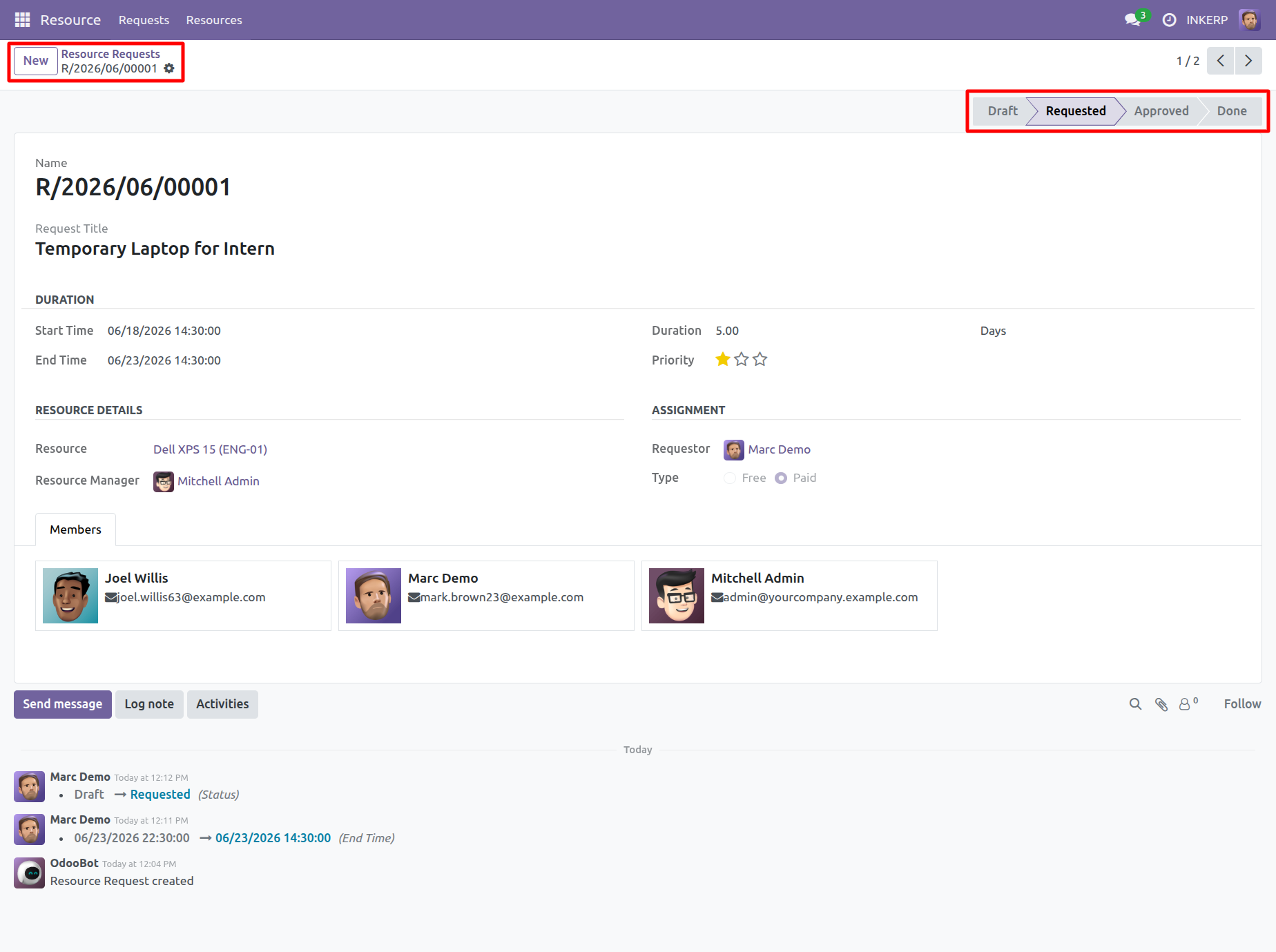1276x952 pixels.
Task: Click the Activities button
Action: [x=222, y=704]
